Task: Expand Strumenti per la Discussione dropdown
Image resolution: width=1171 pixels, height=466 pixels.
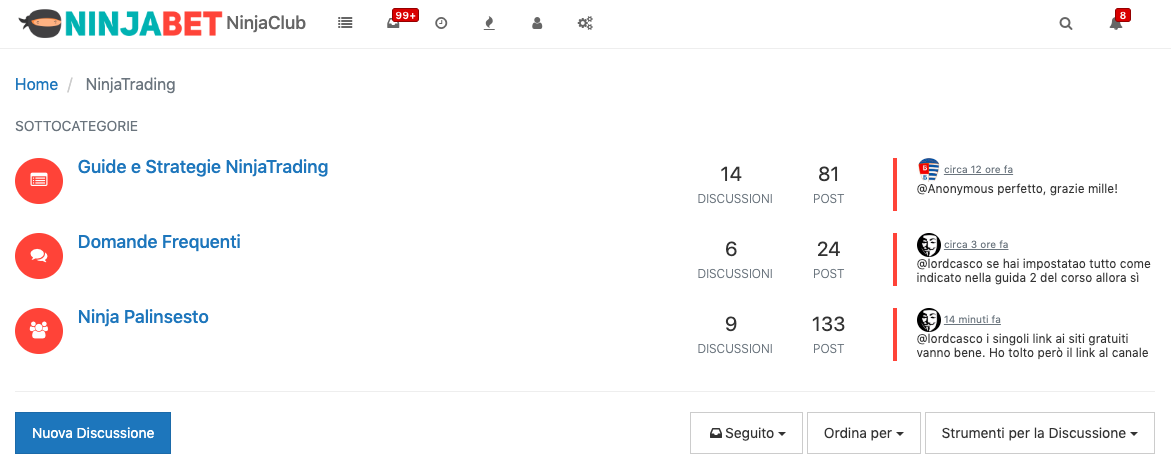Action: pos(1040,433)
